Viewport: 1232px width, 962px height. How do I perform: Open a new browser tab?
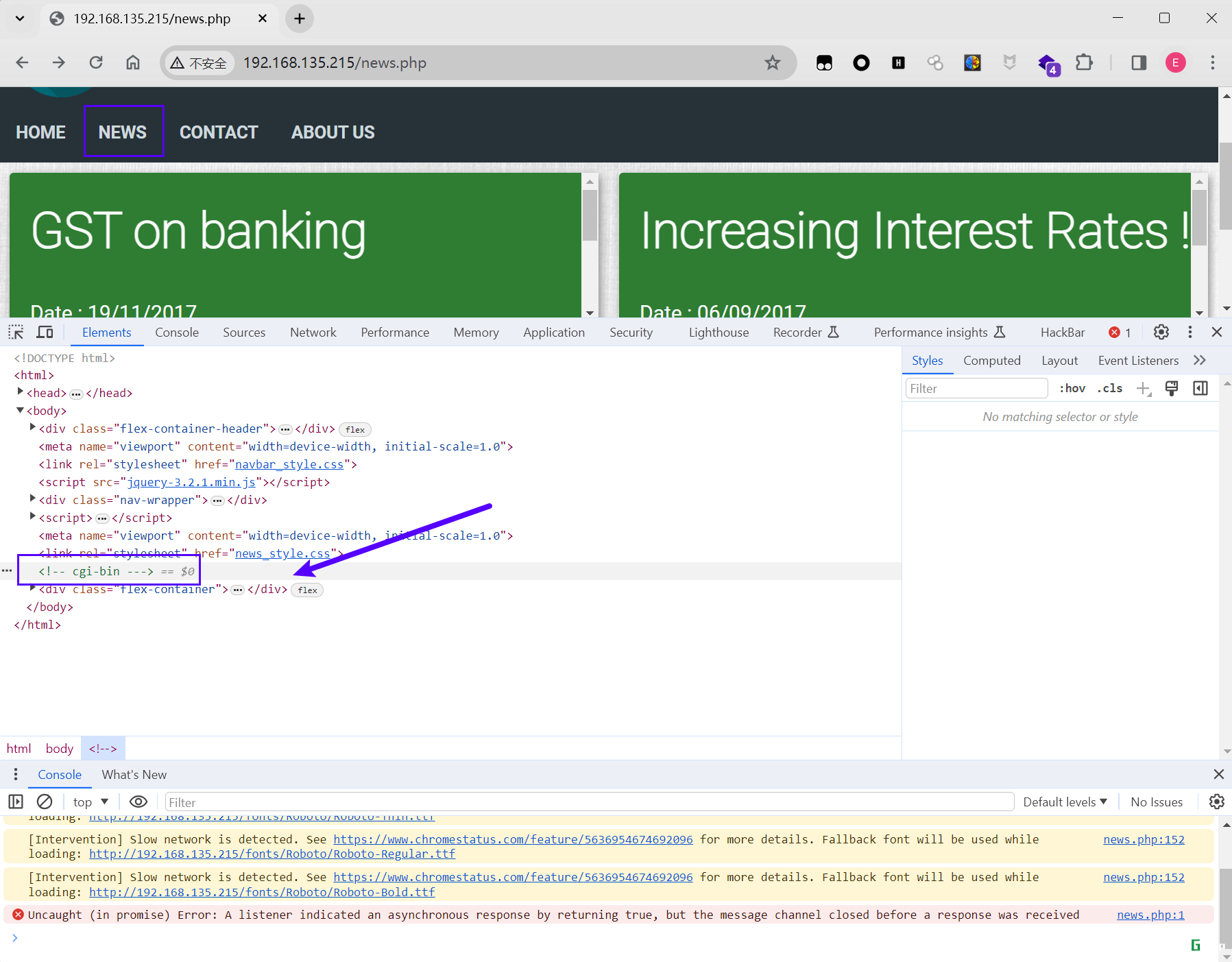(300, 19)
